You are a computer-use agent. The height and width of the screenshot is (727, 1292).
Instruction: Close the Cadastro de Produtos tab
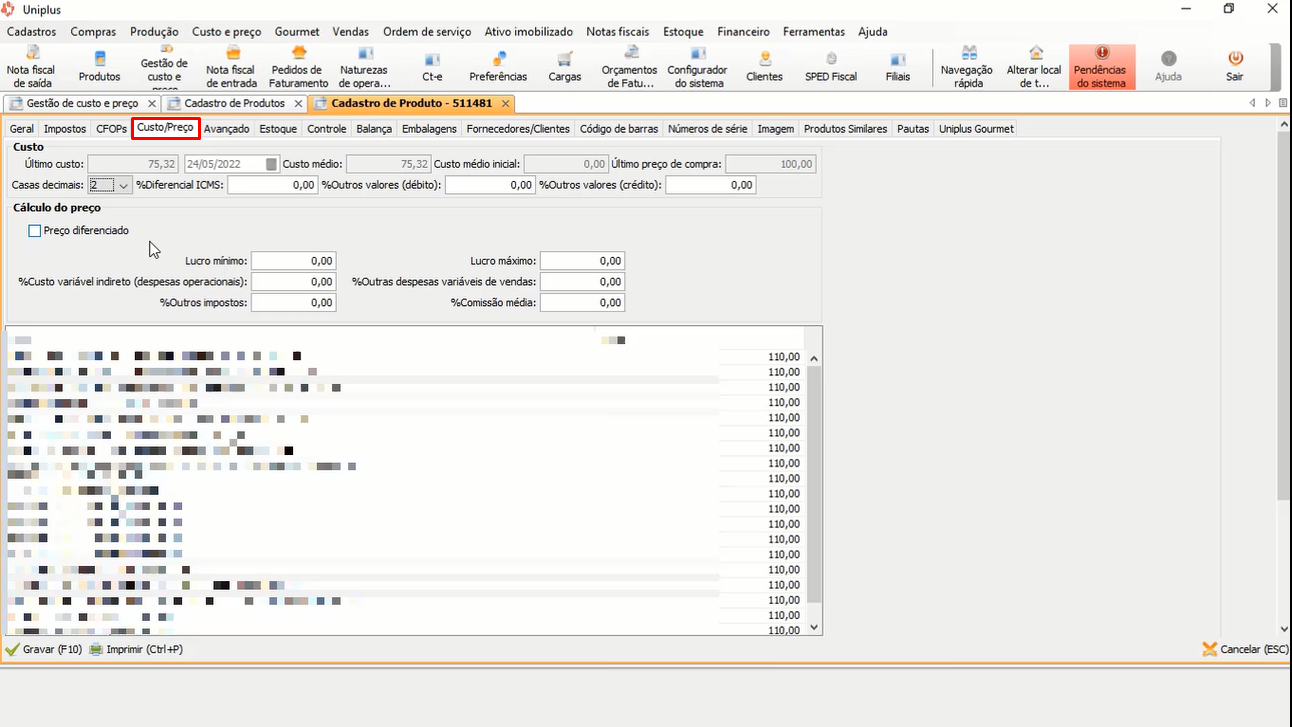click(x=296, y=103)
